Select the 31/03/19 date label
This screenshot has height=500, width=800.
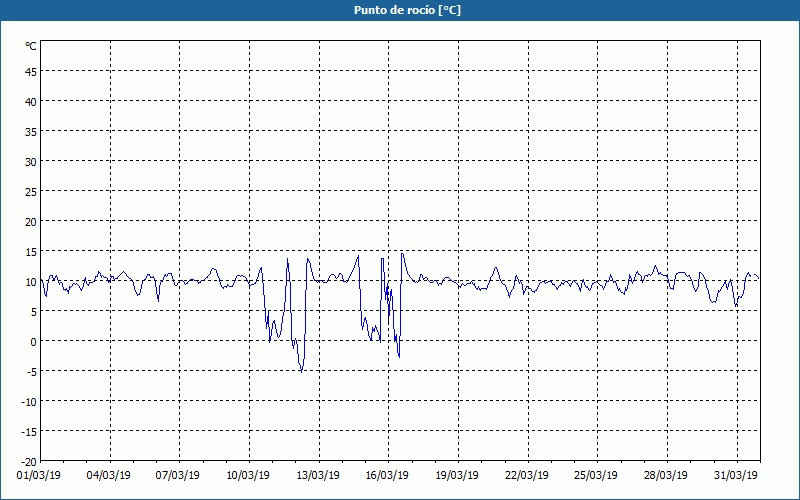tap(736, 475)
